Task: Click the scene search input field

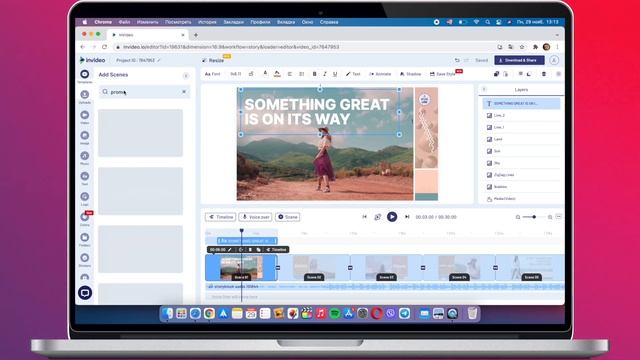Action: pos(144,92)
